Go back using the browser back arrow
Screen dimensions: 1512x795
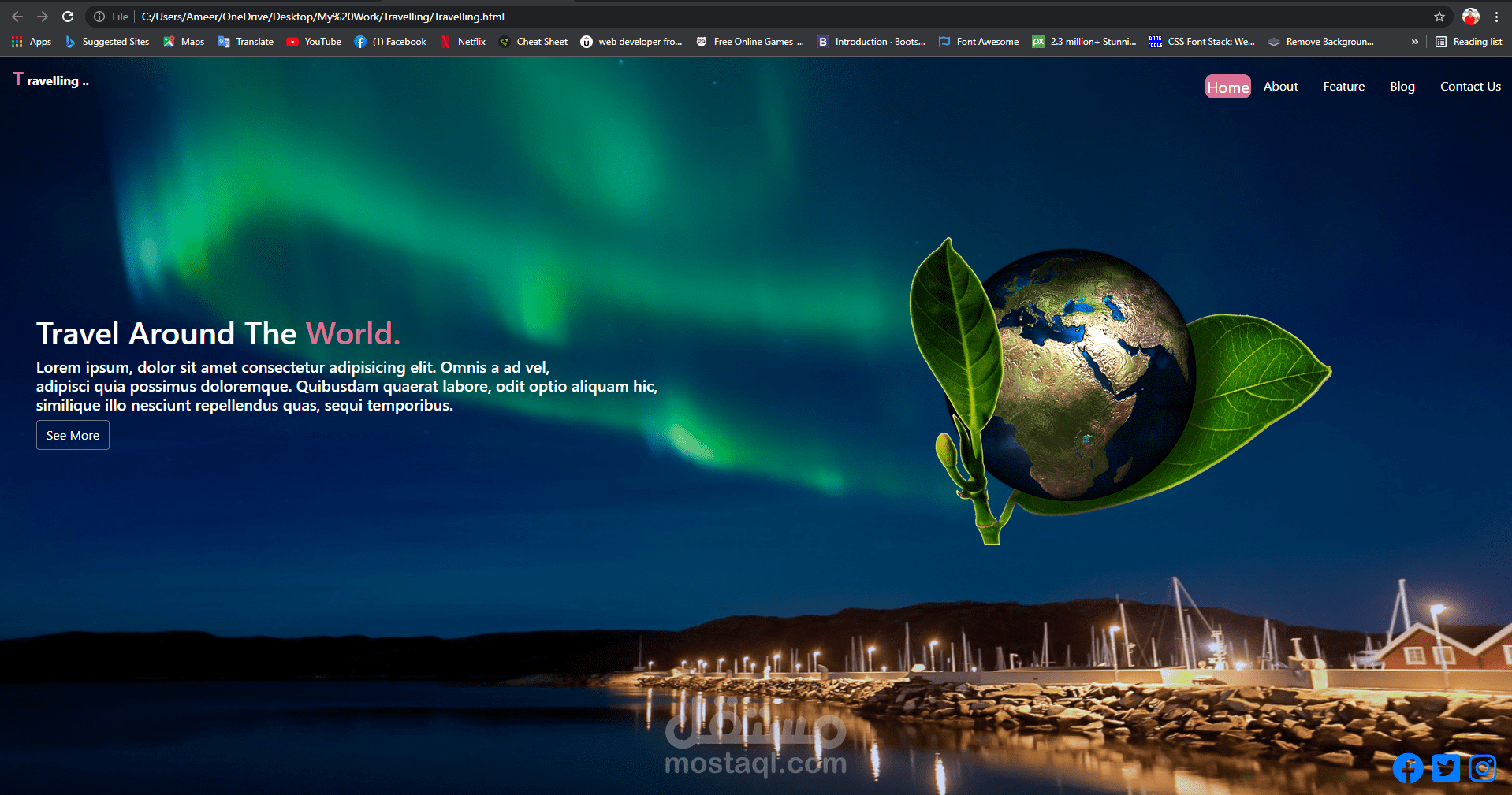tap(17, 17)
